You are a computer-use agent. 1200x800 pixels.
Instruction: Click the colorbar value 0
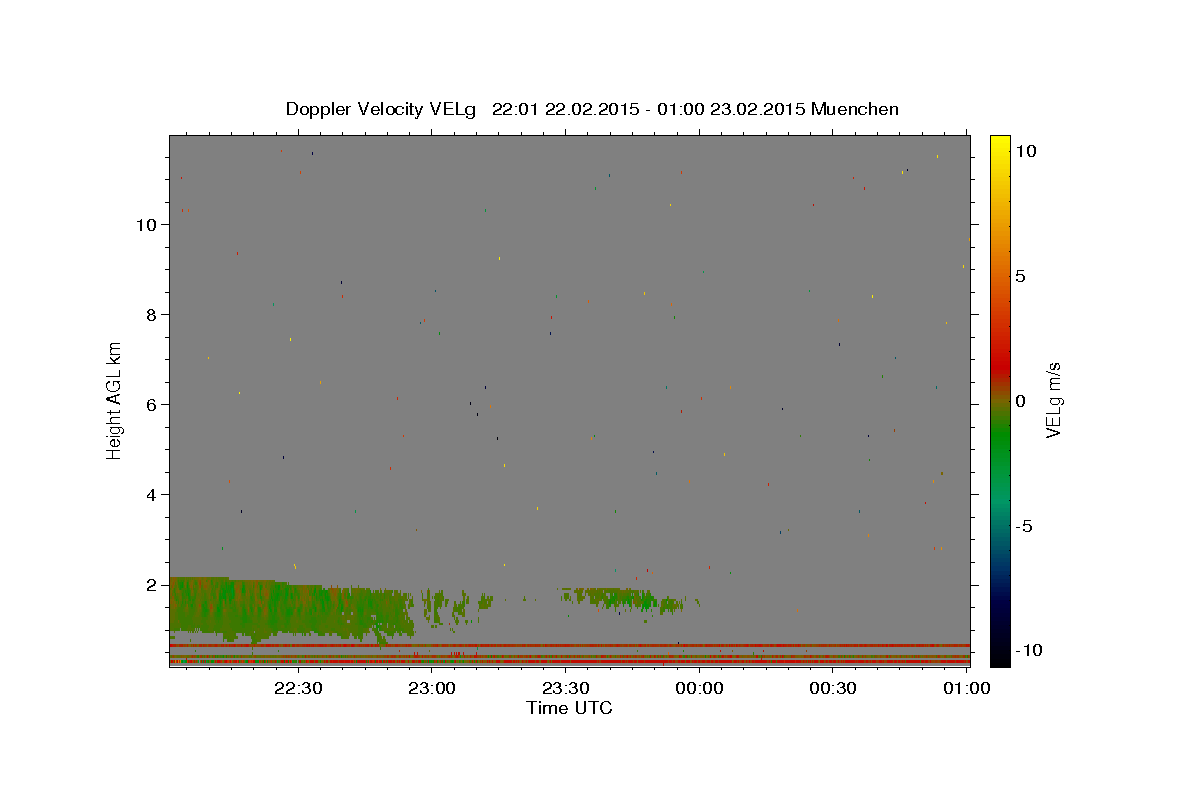(1020, 401)
